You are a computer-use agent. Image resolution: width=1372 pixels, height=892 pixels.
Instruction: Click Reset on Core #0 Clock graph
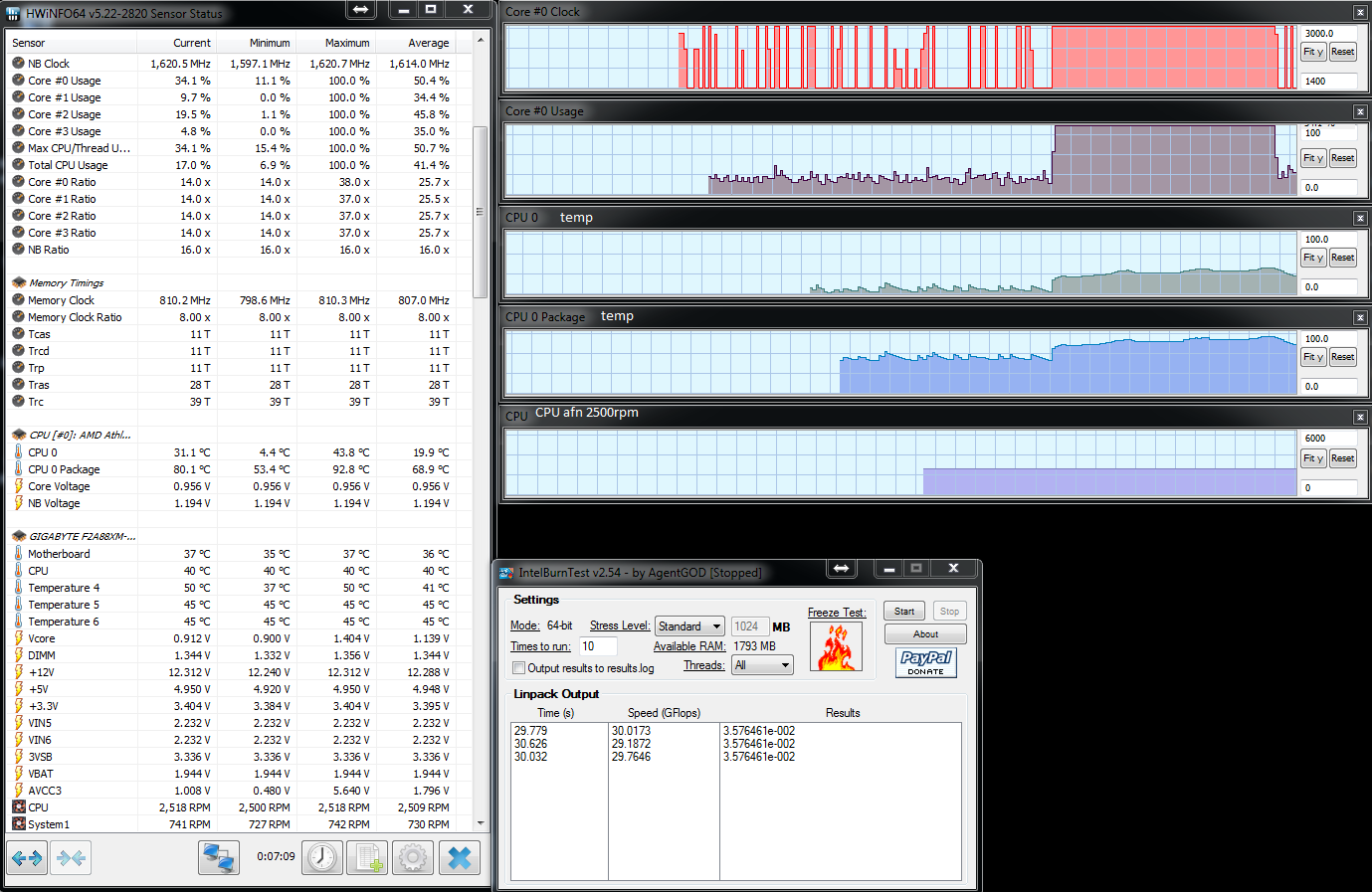coord(1343,52)
